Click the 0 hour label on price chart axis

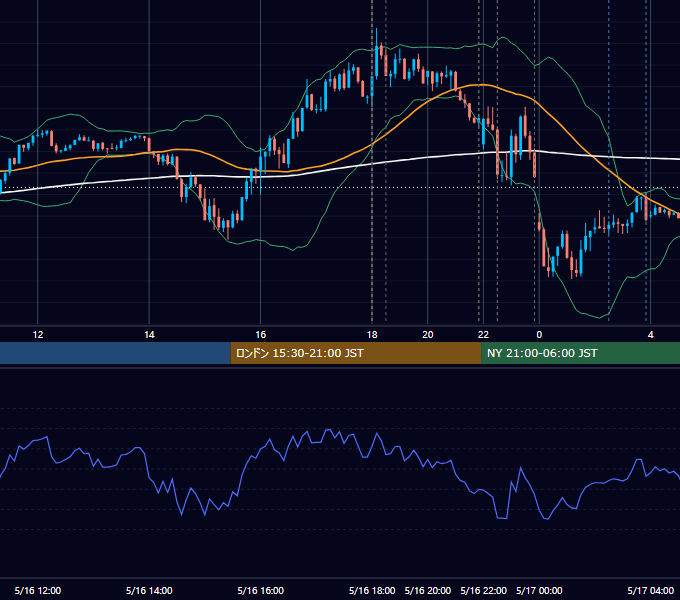click(x=539, y=335)
